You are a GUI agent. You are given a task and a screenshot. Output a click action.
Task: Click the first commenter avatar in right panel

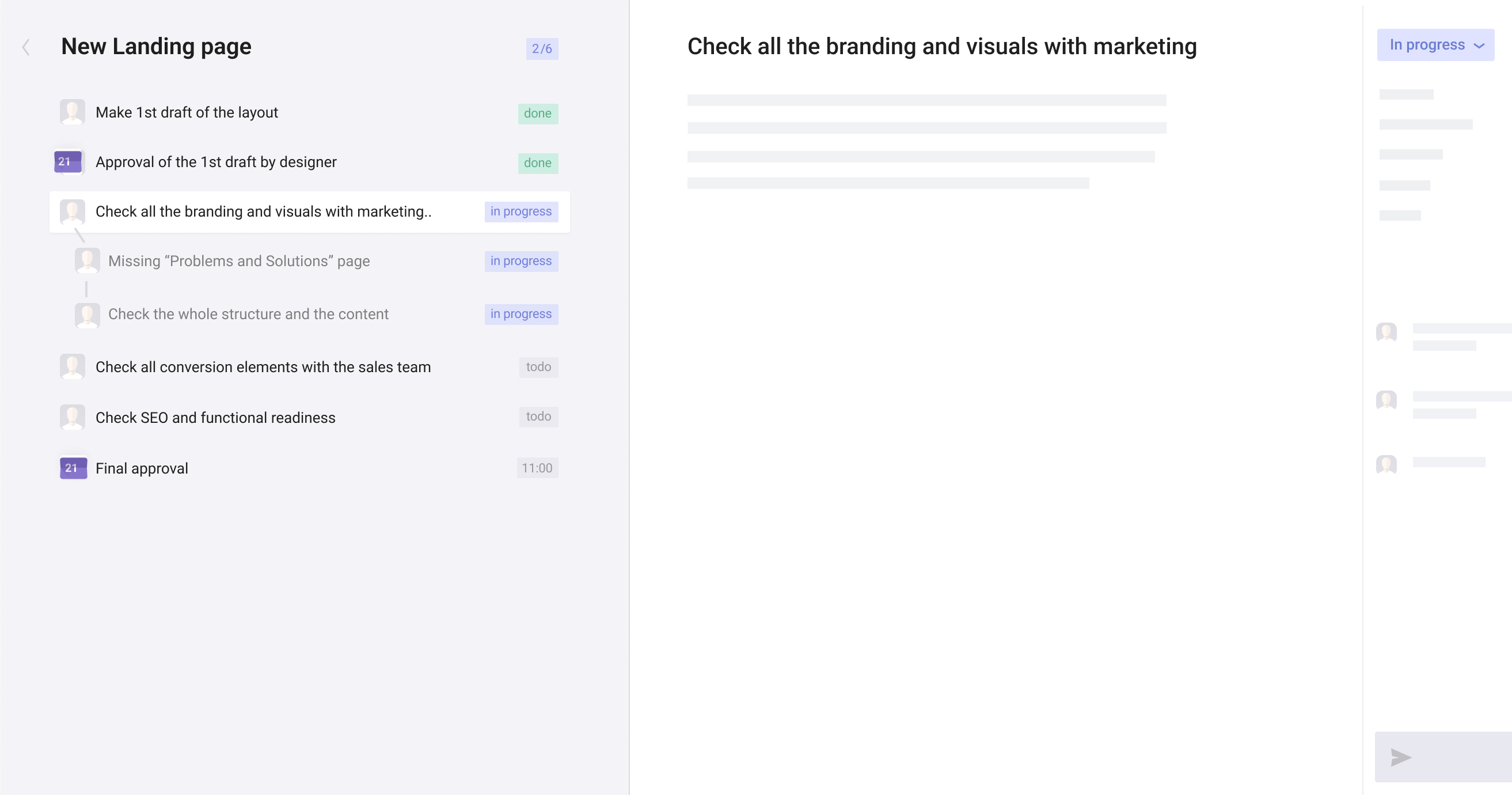pos(1386,332)
